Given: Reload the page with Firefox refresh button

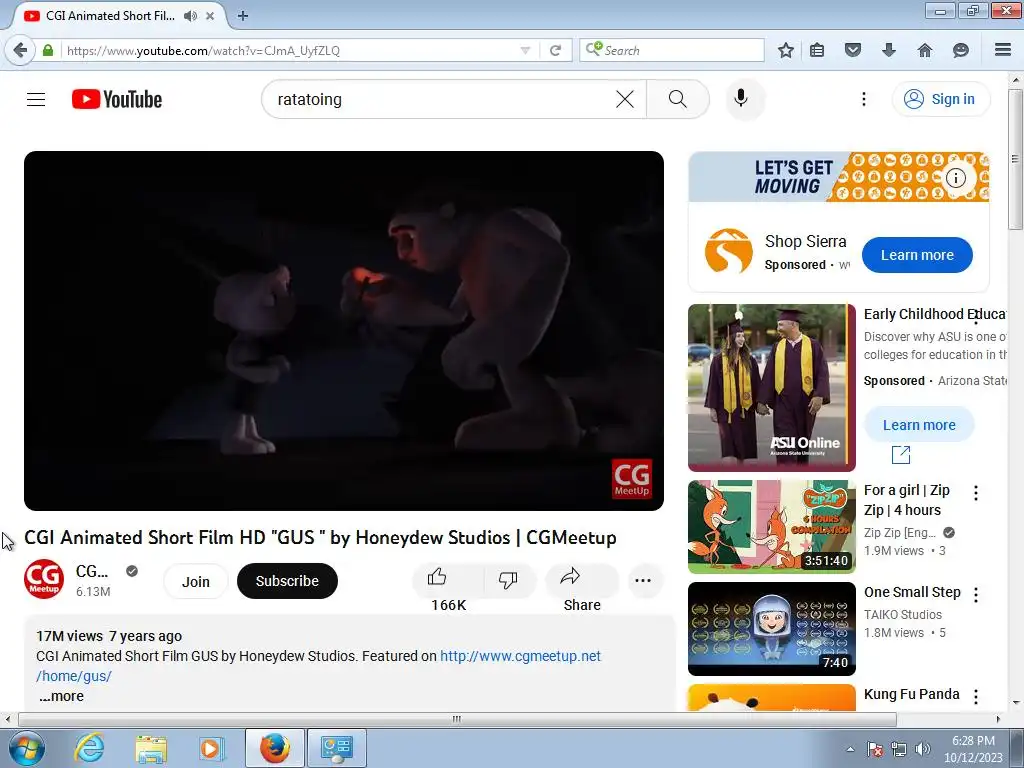Looking at the screenshot, I should 556,50.
